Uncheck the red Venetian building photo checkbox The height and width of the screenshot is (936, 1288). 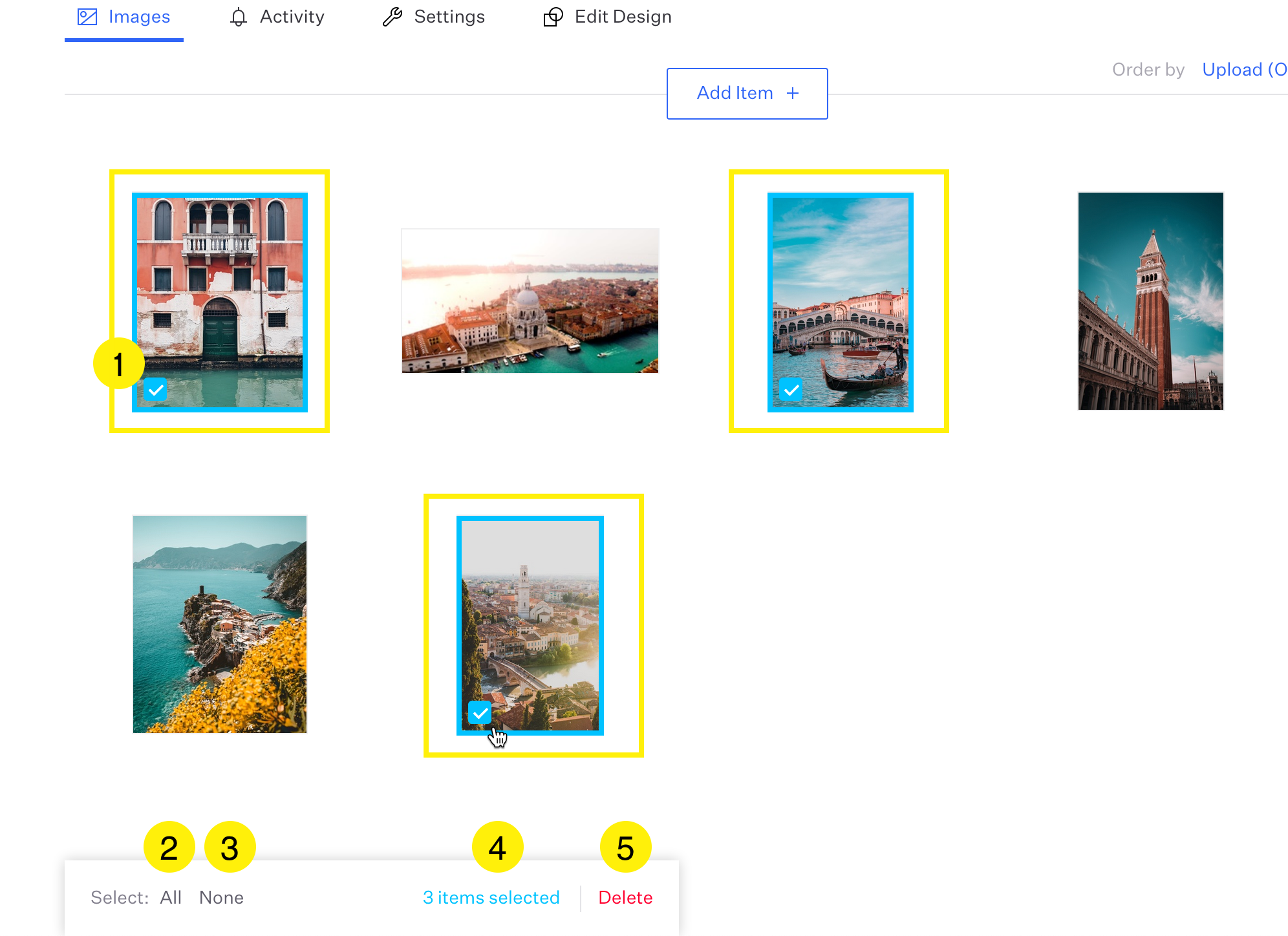click(x=155, y=390)
